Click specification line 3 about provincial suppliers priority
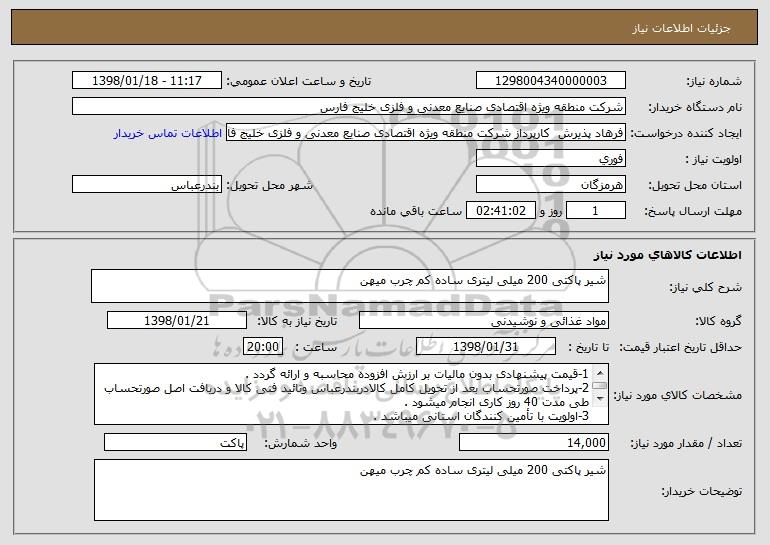770x545 pixels. [481, 416]
